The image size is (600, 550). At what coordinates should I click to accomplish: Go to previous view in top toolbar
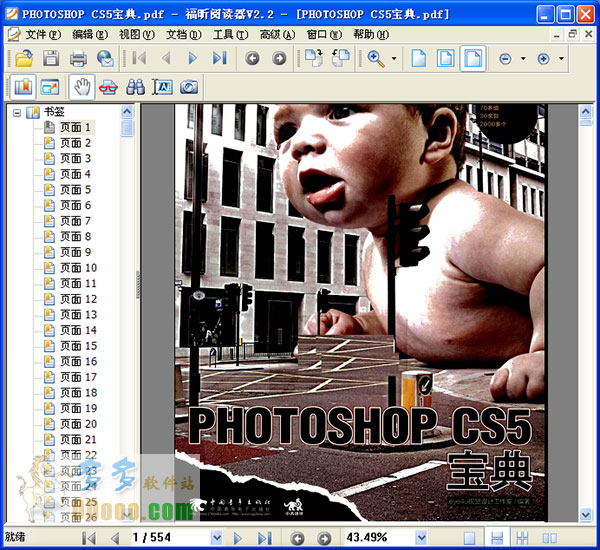[x=252, y=58]
